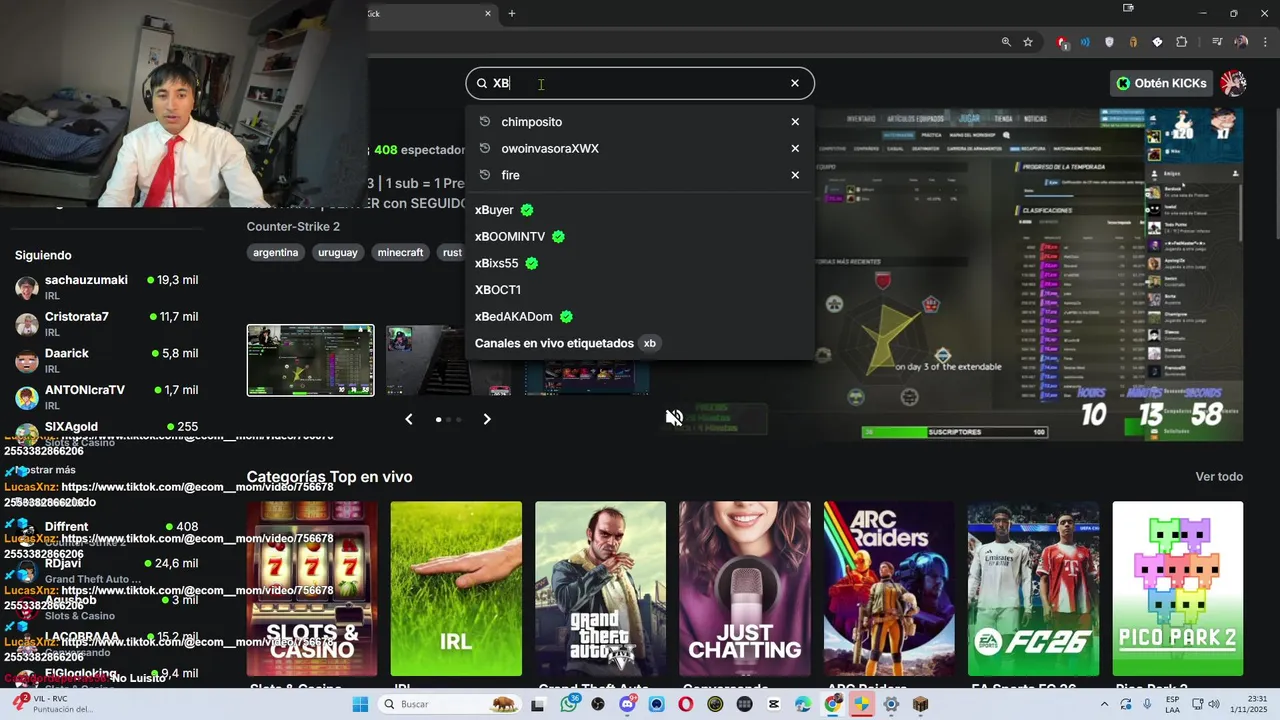1280x720 pixels.
Task: Open the red extension with the 1 badge
Action: 1062,42
